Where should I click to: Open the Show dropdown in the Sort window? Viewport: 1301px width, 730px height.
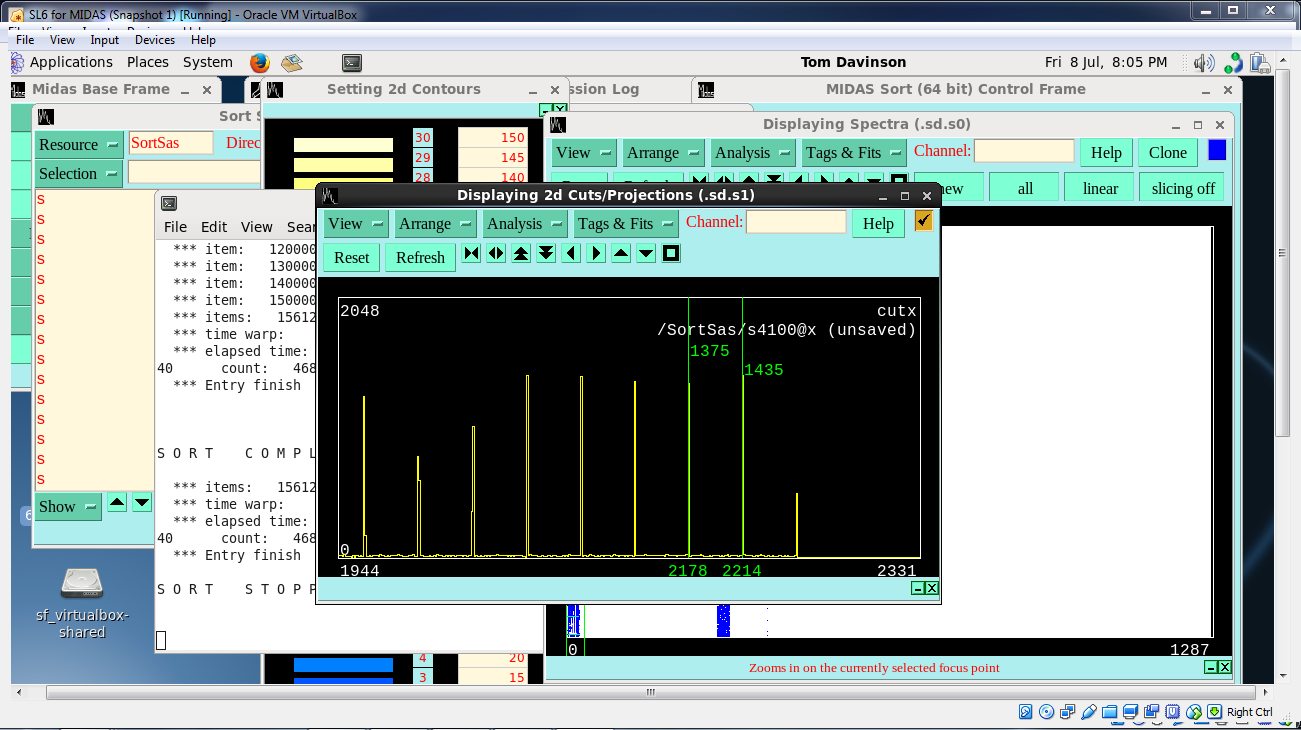pyautogui.click(x=68, y=506)
